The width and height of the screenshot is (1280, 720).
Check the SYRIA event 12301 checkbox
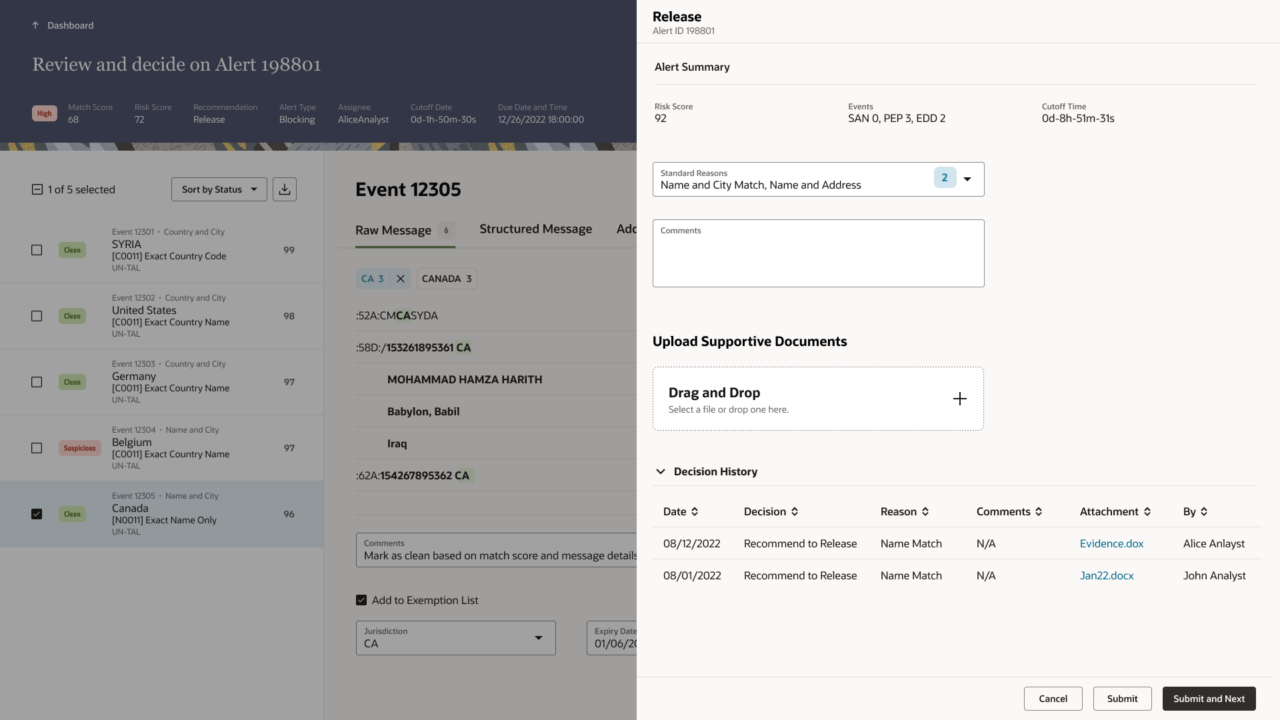coord(37,250)
